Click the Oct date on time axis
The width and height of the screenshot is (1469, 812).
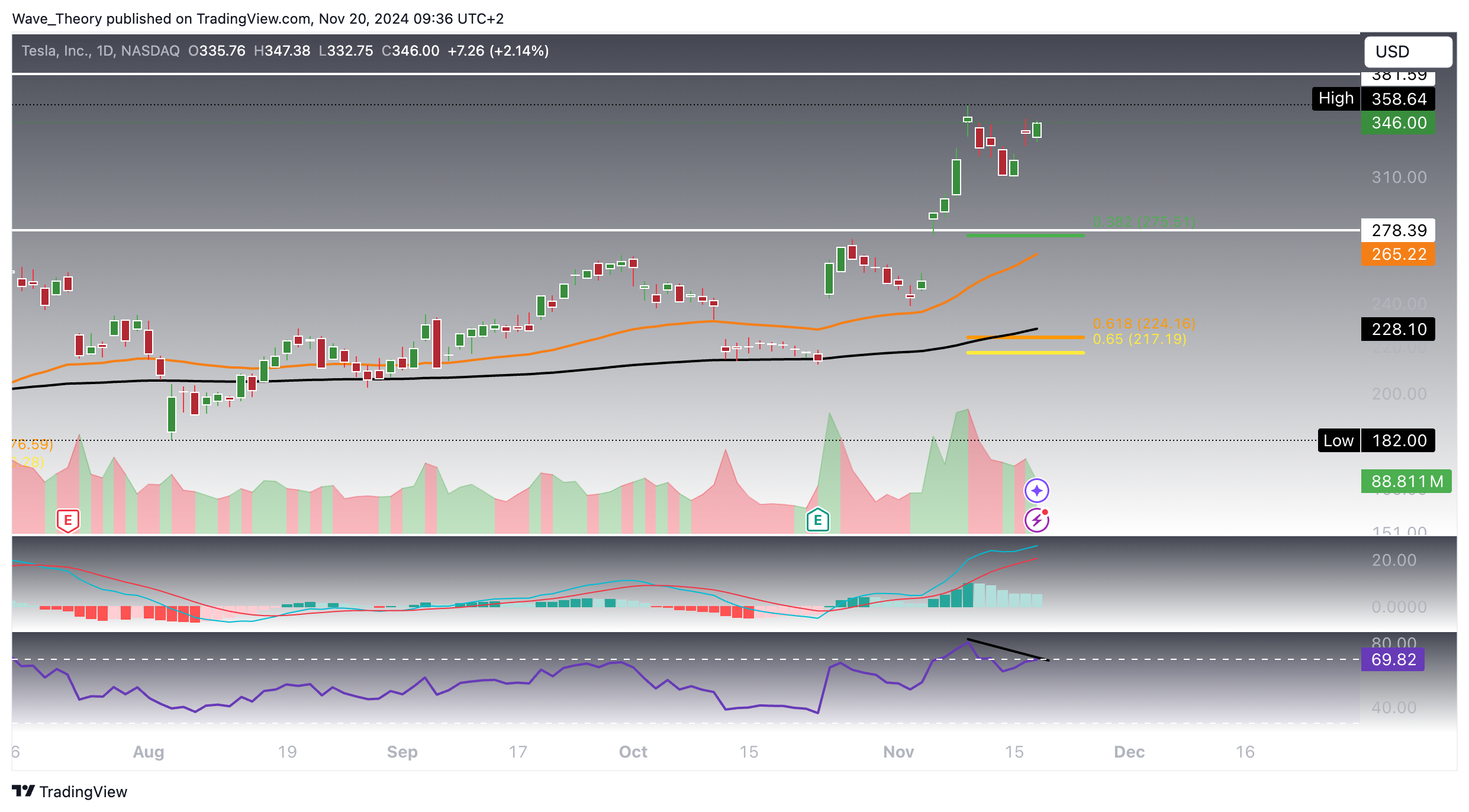pyautogui.click(x=633, y=752)
